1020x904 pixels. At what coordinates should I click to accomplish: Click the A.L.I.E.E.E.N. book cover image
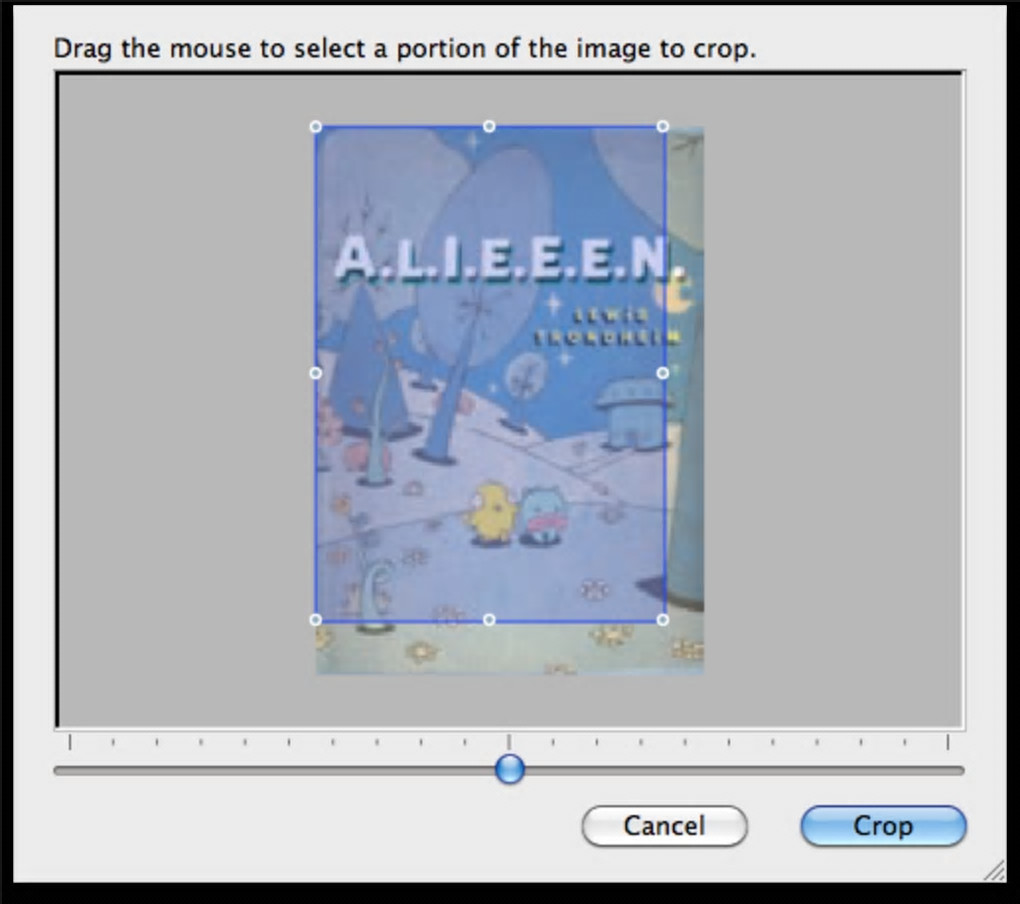(509, 400)
